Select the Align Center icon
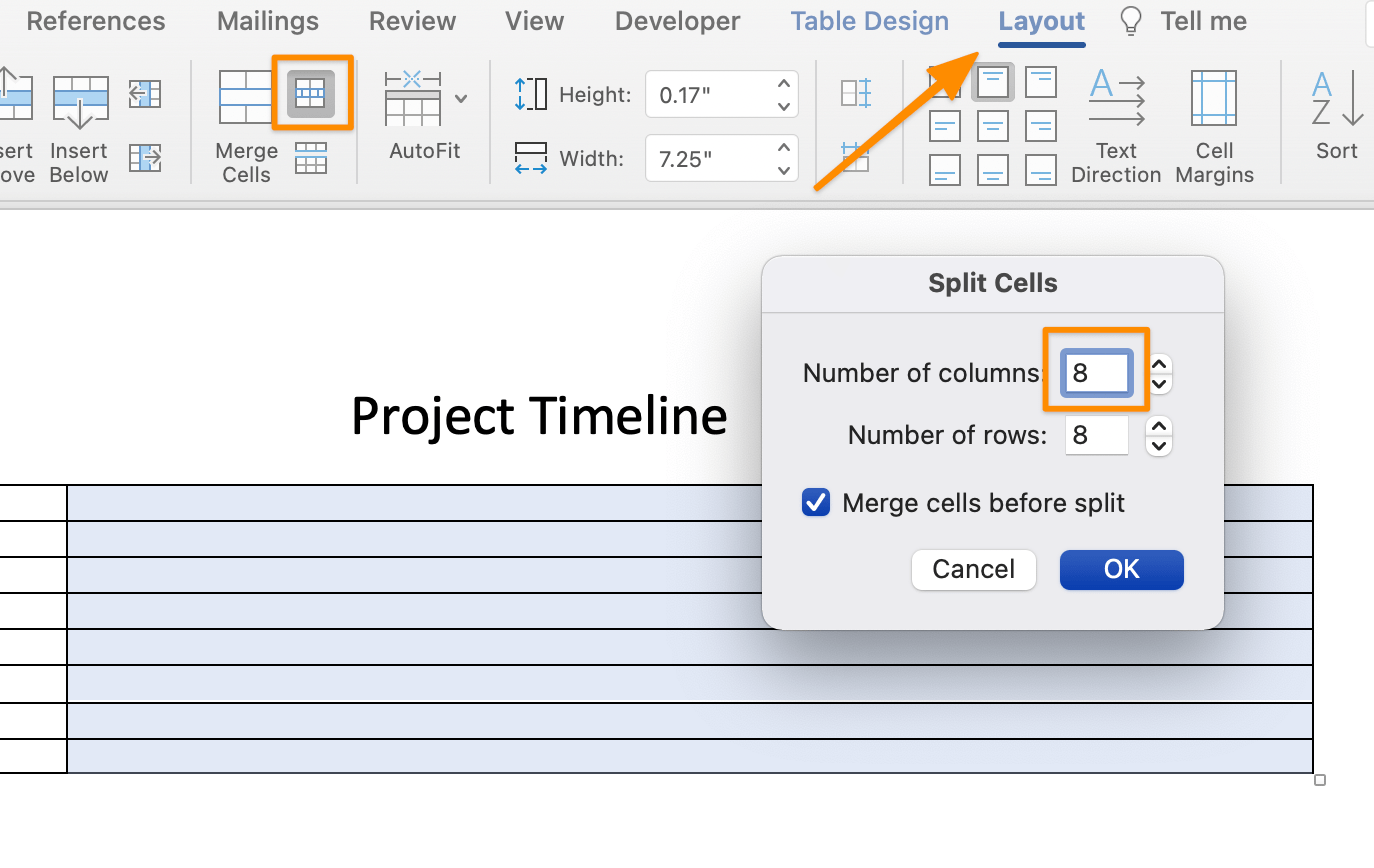Image resolution: width=1374 pixels, height=868 pixels. coord(993,126)
